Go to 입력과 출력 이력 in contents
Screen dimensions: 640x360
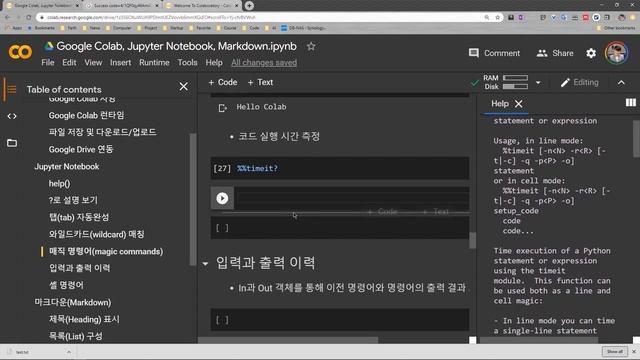point(80,268)
